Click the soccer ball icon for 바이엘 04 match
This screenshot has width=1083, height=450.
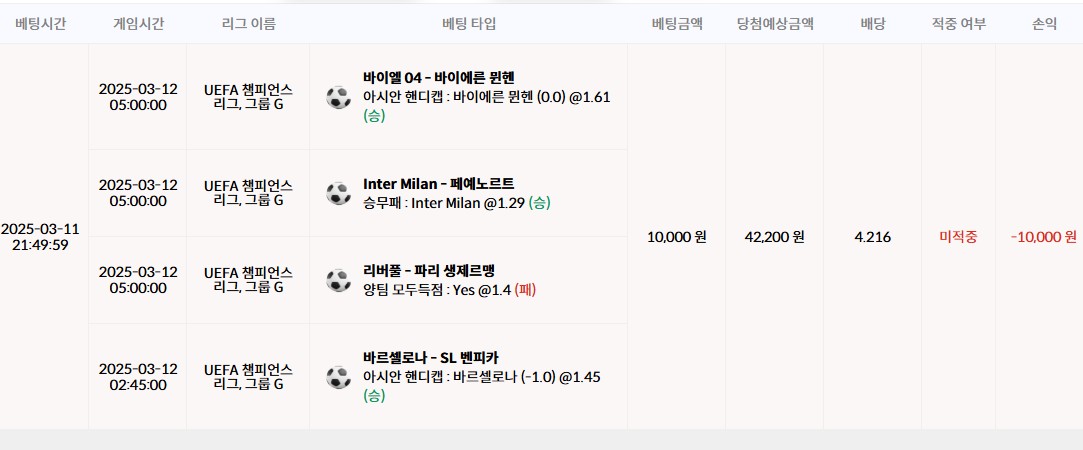click(338, 97)
